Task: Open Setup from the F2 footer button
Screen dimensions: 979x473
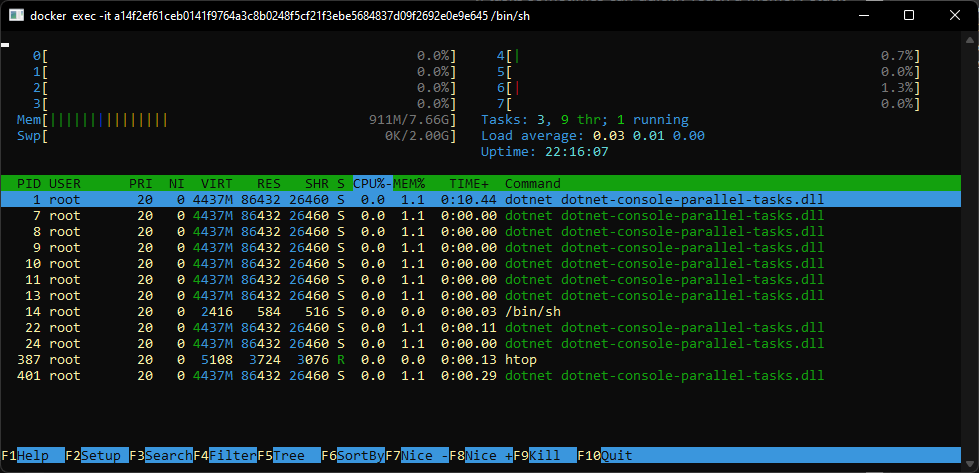Action: (97, 456)
